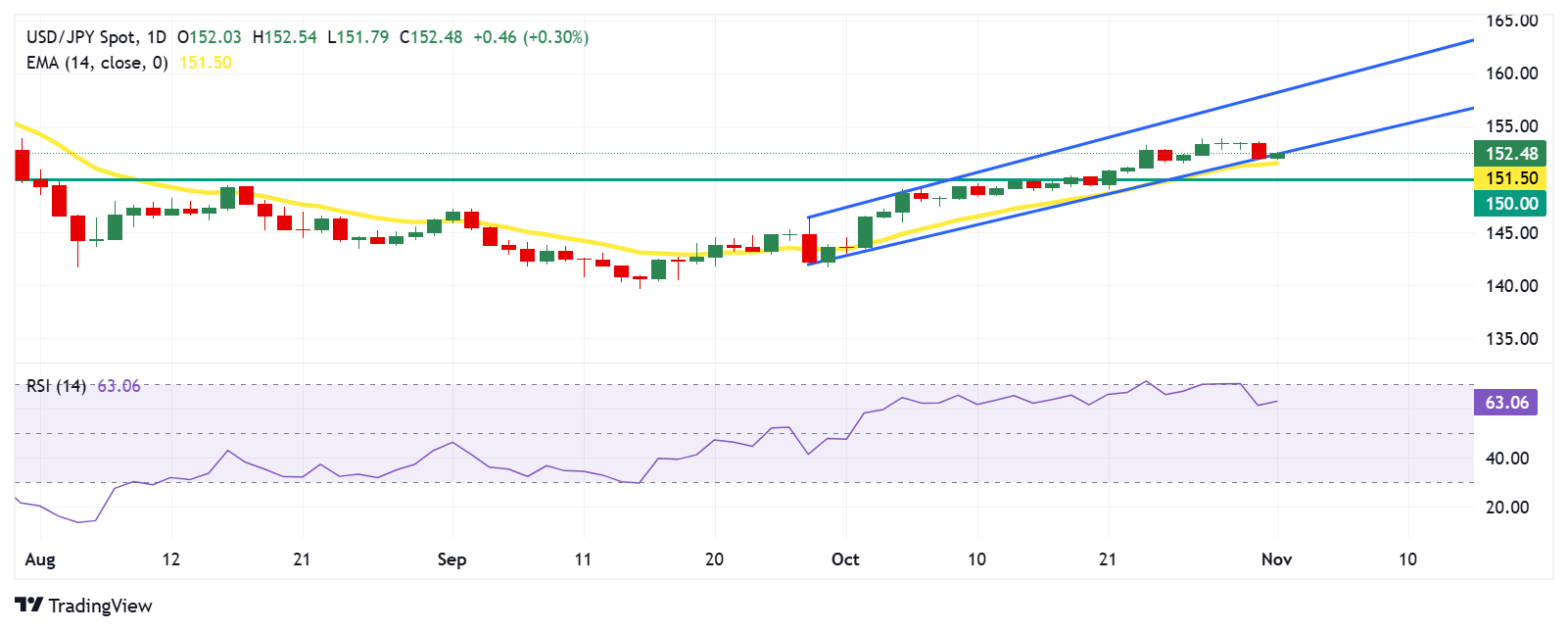Click the +0.46 (+0.30%) change value
This screenshot has height=631, width=1568.
pyautogui.click(x=530, y=37)
